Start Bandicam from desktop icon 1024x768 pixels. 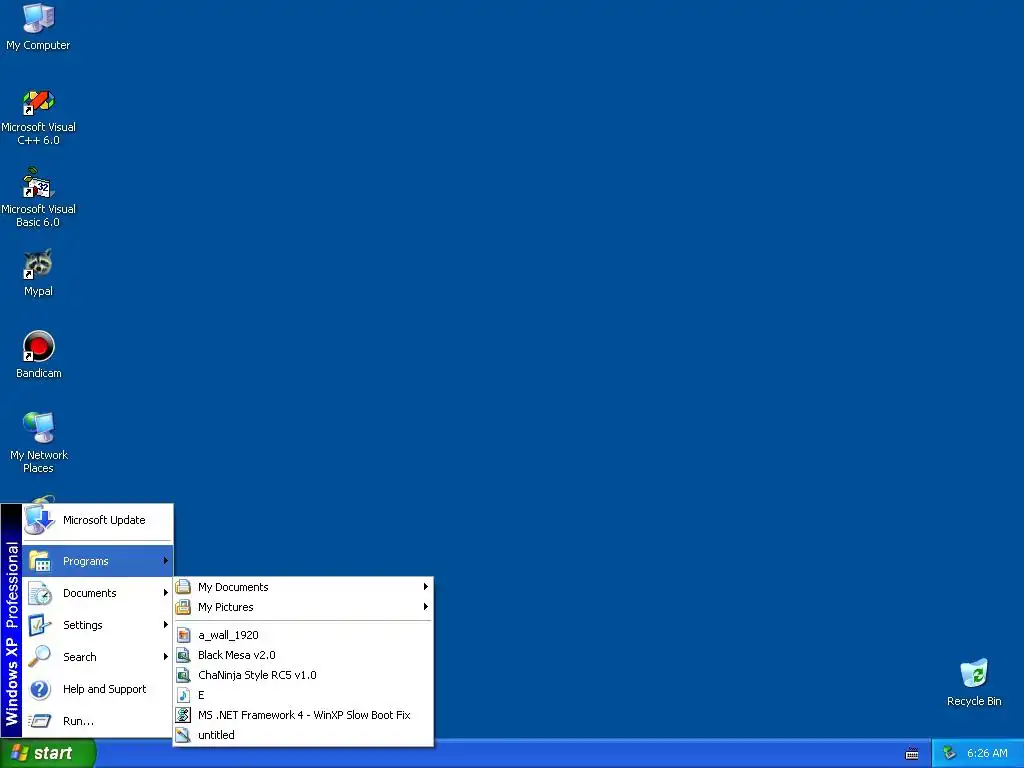38,355
